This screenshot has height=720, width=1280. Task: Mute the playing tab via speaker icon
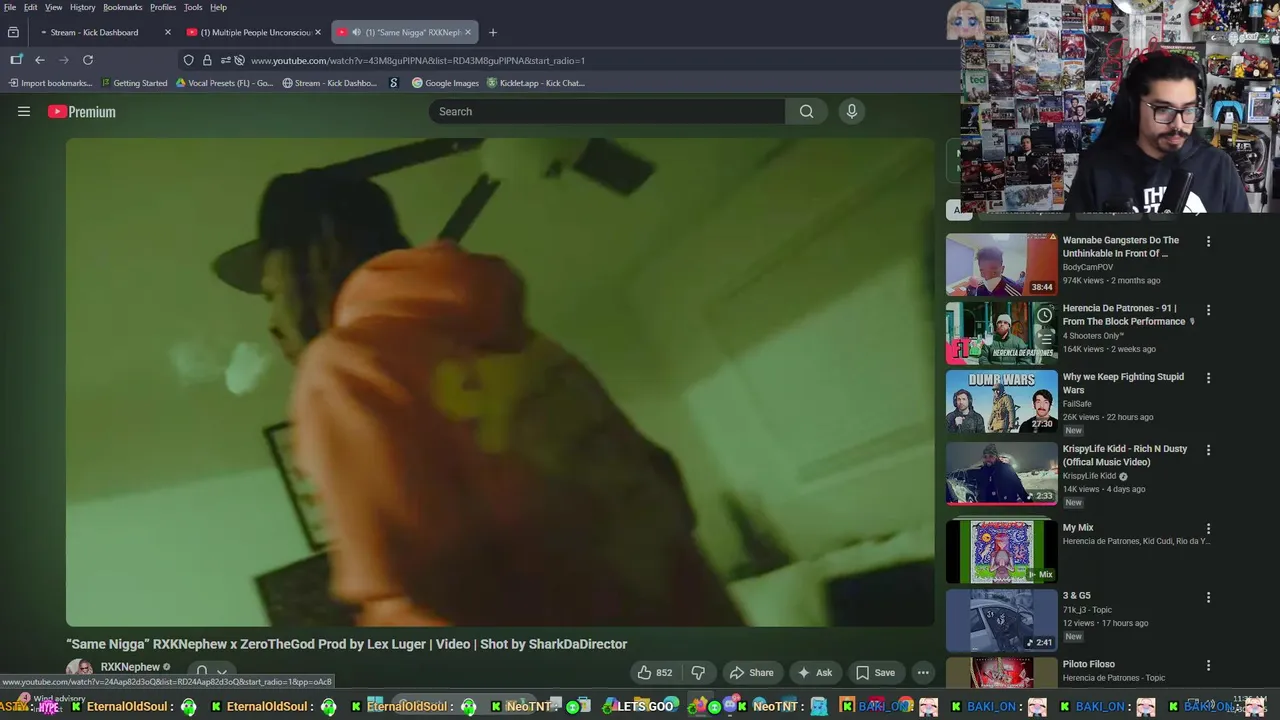356,32
